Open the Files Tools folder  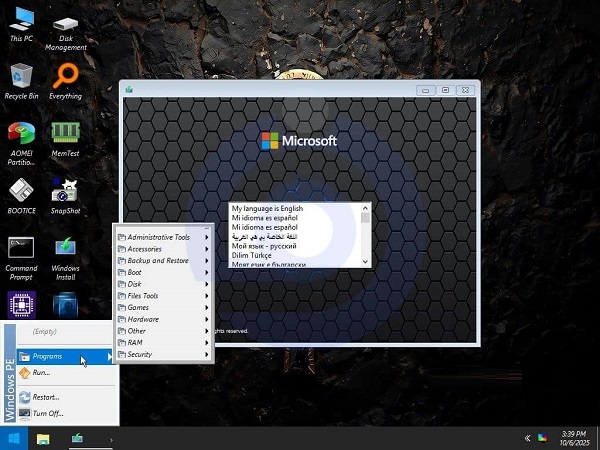[x=164, y=296]
